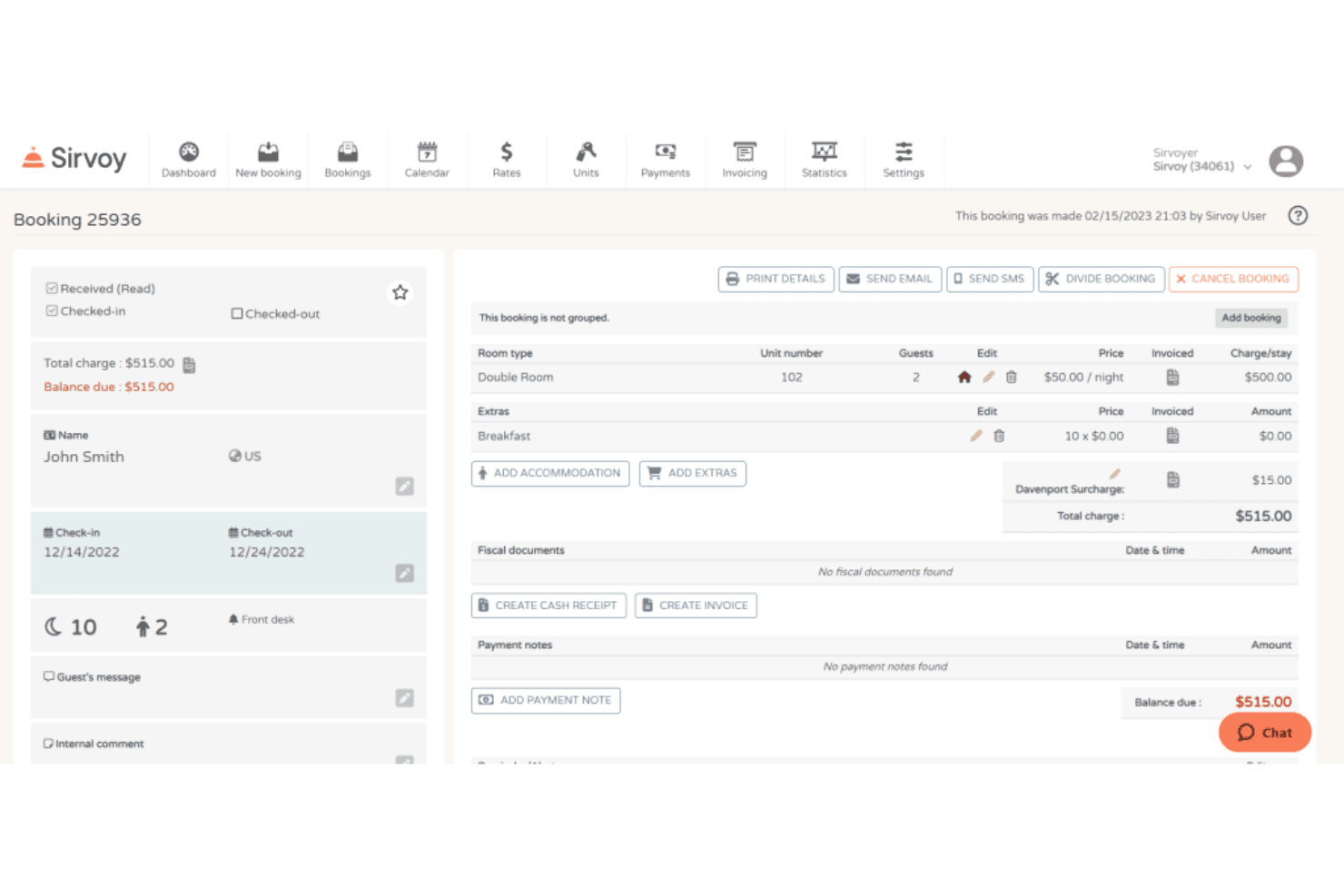Screen dimensions: 1344x896
Task: Open the Invoicing section
Action: click(745, 160)
